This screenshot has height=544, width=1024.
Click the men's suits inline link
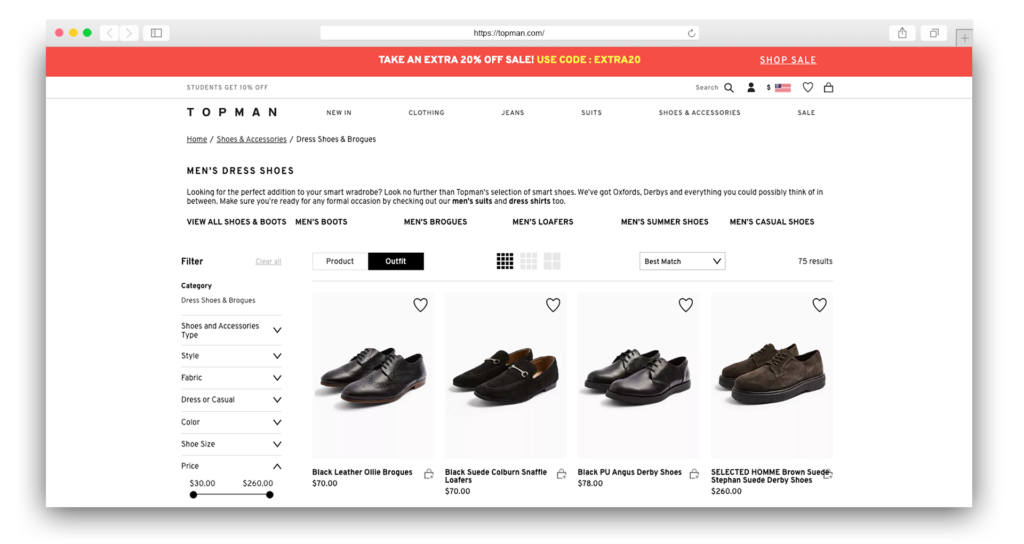pos(473,201)
